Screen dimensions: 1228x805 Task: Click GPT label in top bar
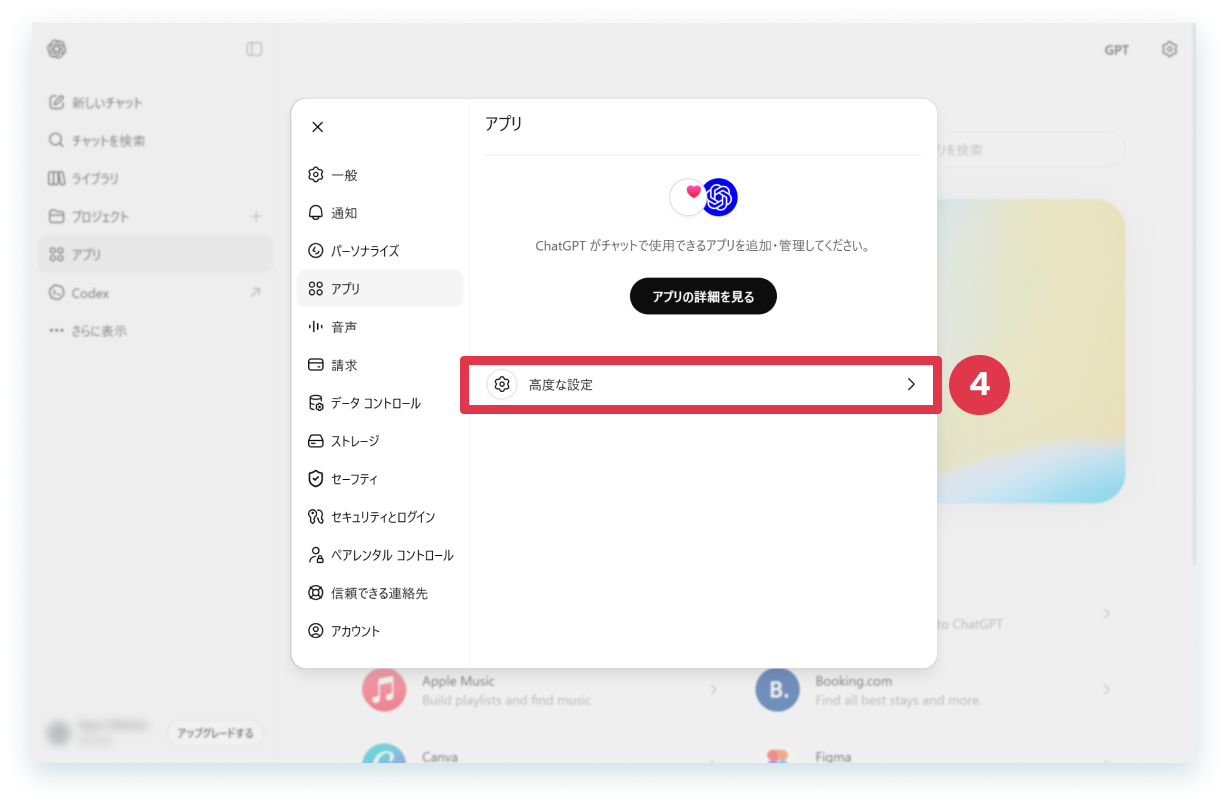pyautogui.click(x=1117, y=49)
